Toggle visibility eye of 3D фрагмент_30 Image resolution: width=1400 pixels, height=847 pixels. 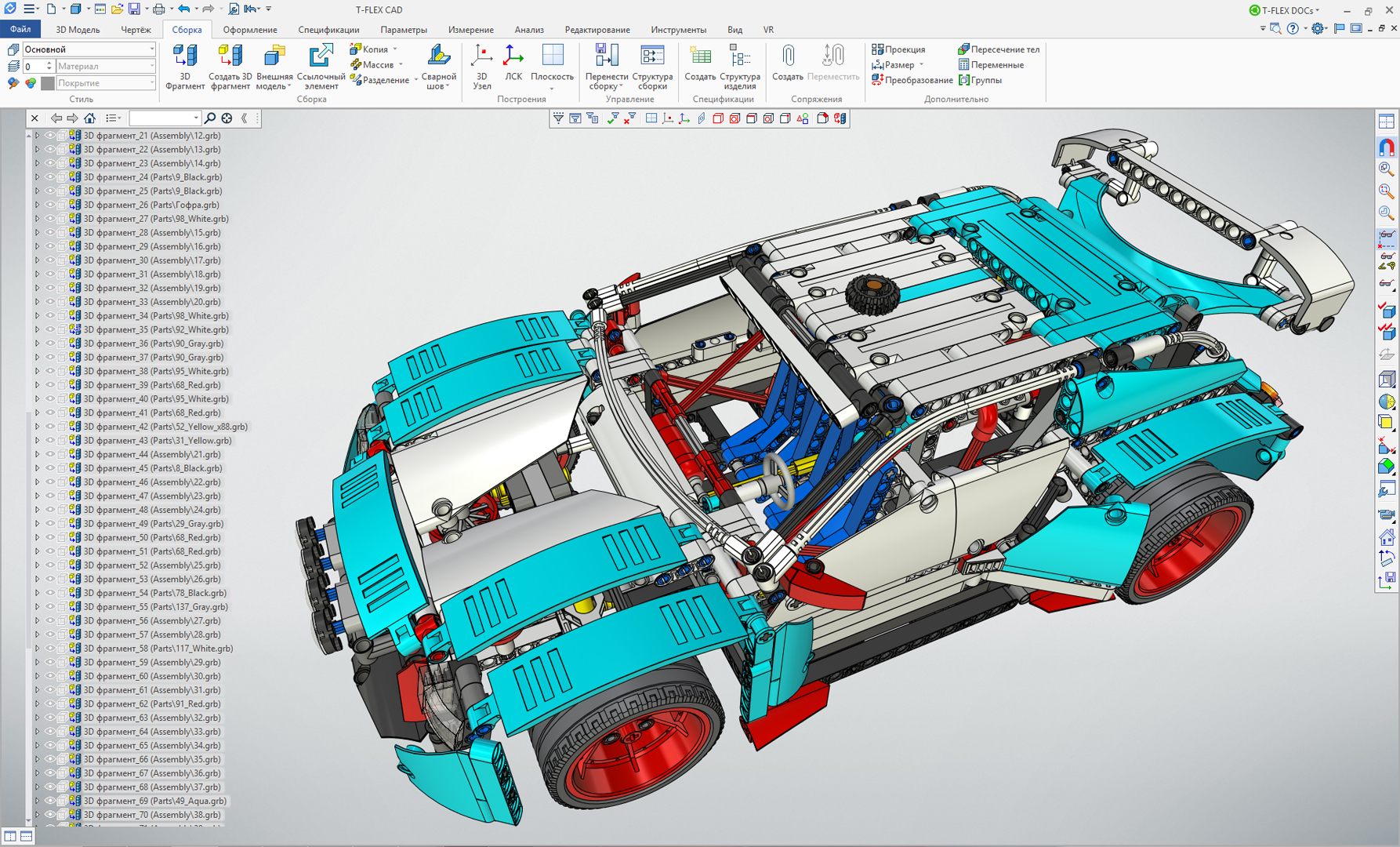50,260
